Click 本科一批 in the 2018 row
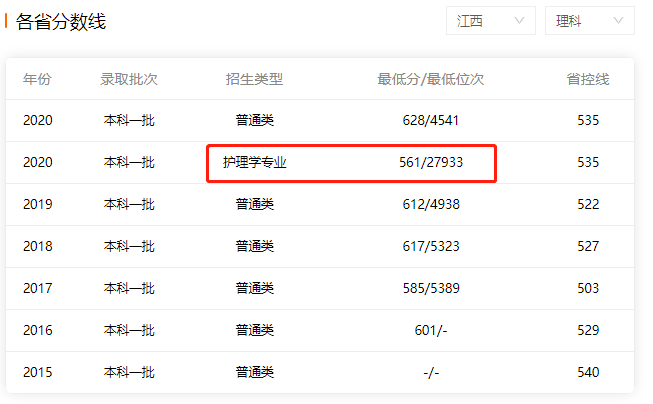The image size is (653, 404). [129, 246]
